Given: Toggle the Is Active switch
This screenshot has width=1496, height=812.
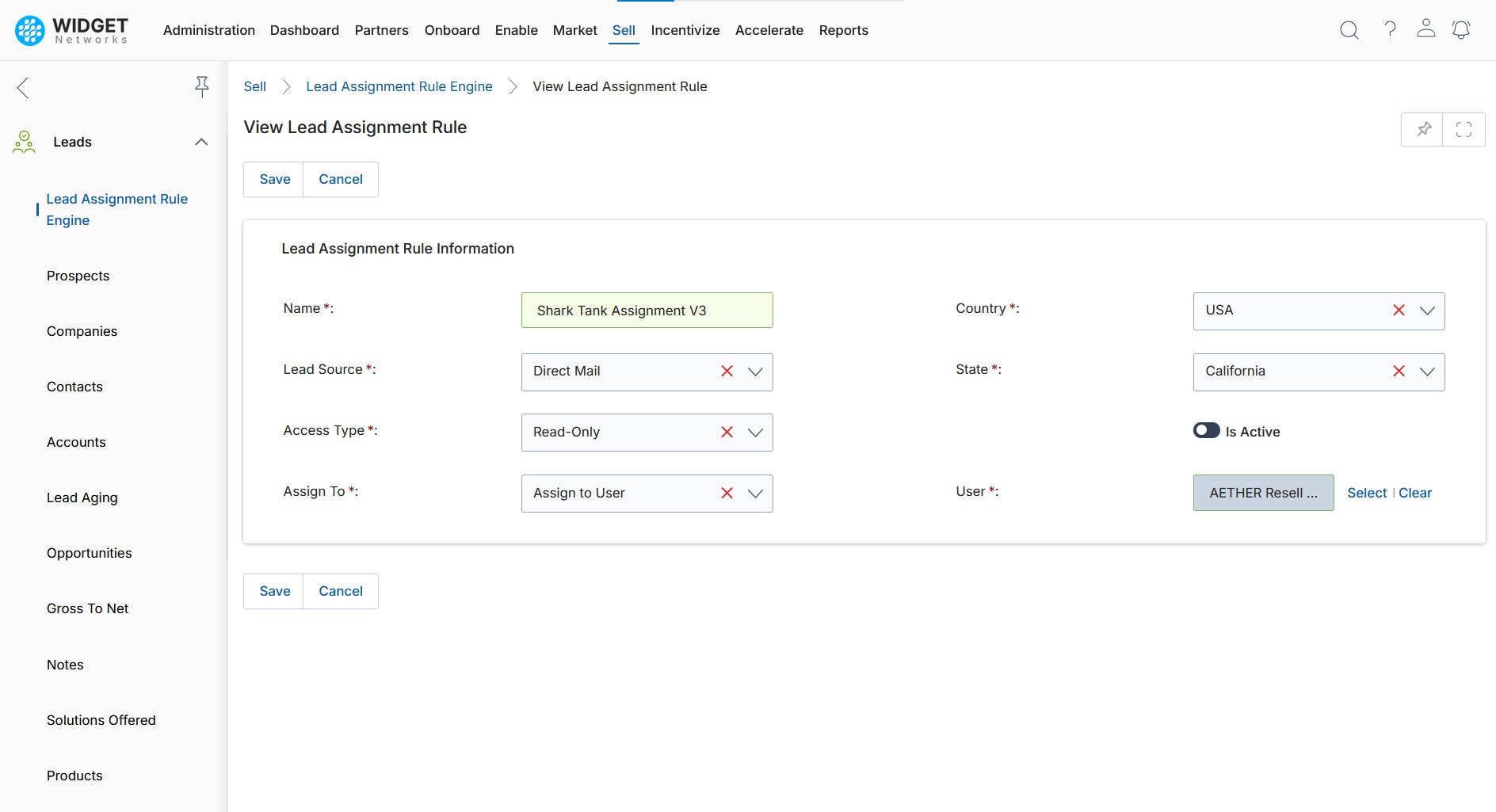Looking at the screenshot, I should click(x=1206, y=431).
